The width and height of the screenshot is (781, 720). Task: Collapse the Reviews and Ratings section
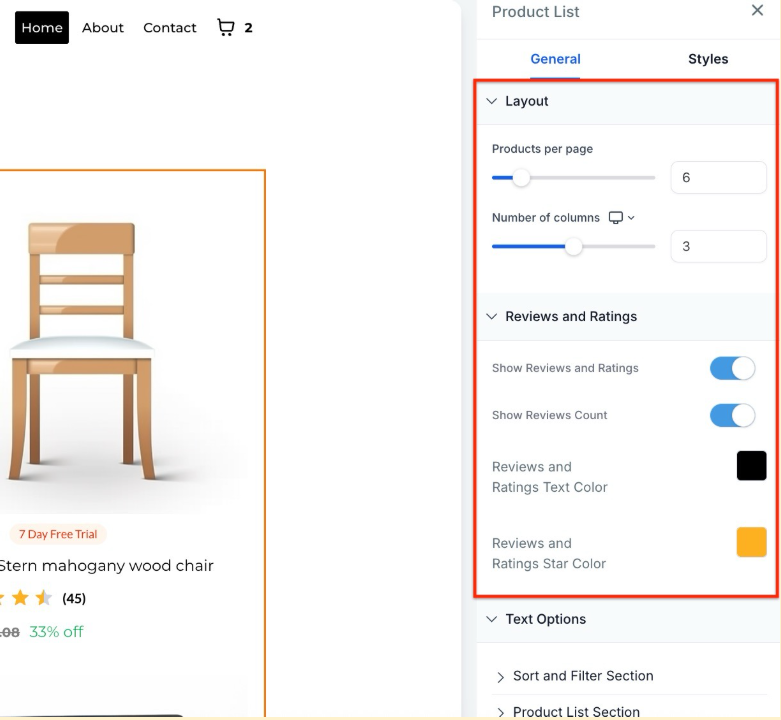(491, 316)
